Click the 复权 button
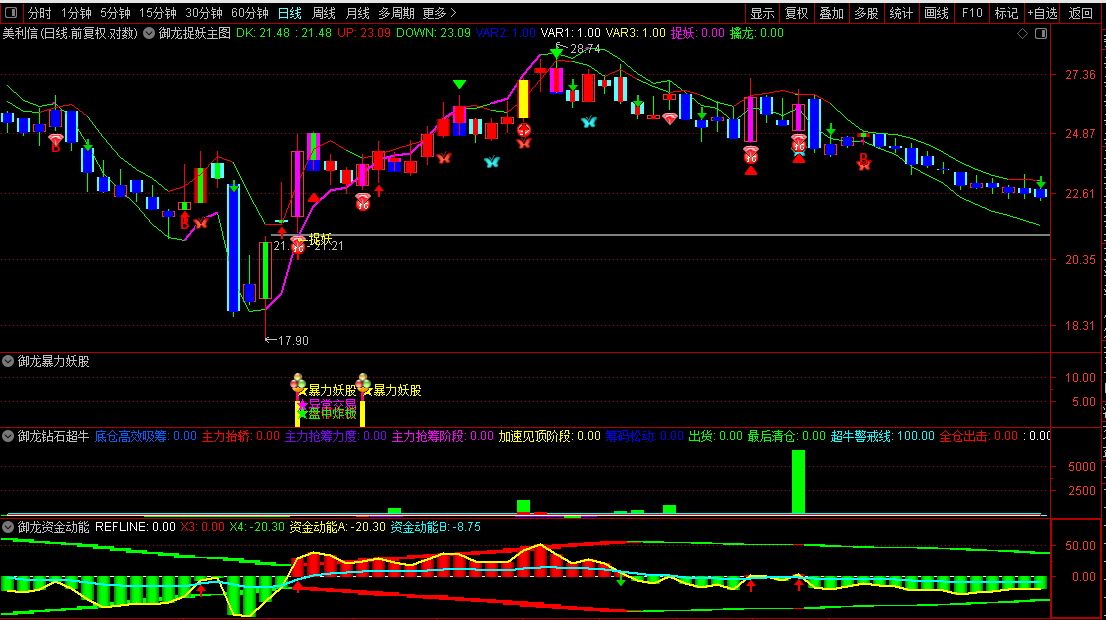Screen dimensions: 1106x620 (x=796, y=13)
